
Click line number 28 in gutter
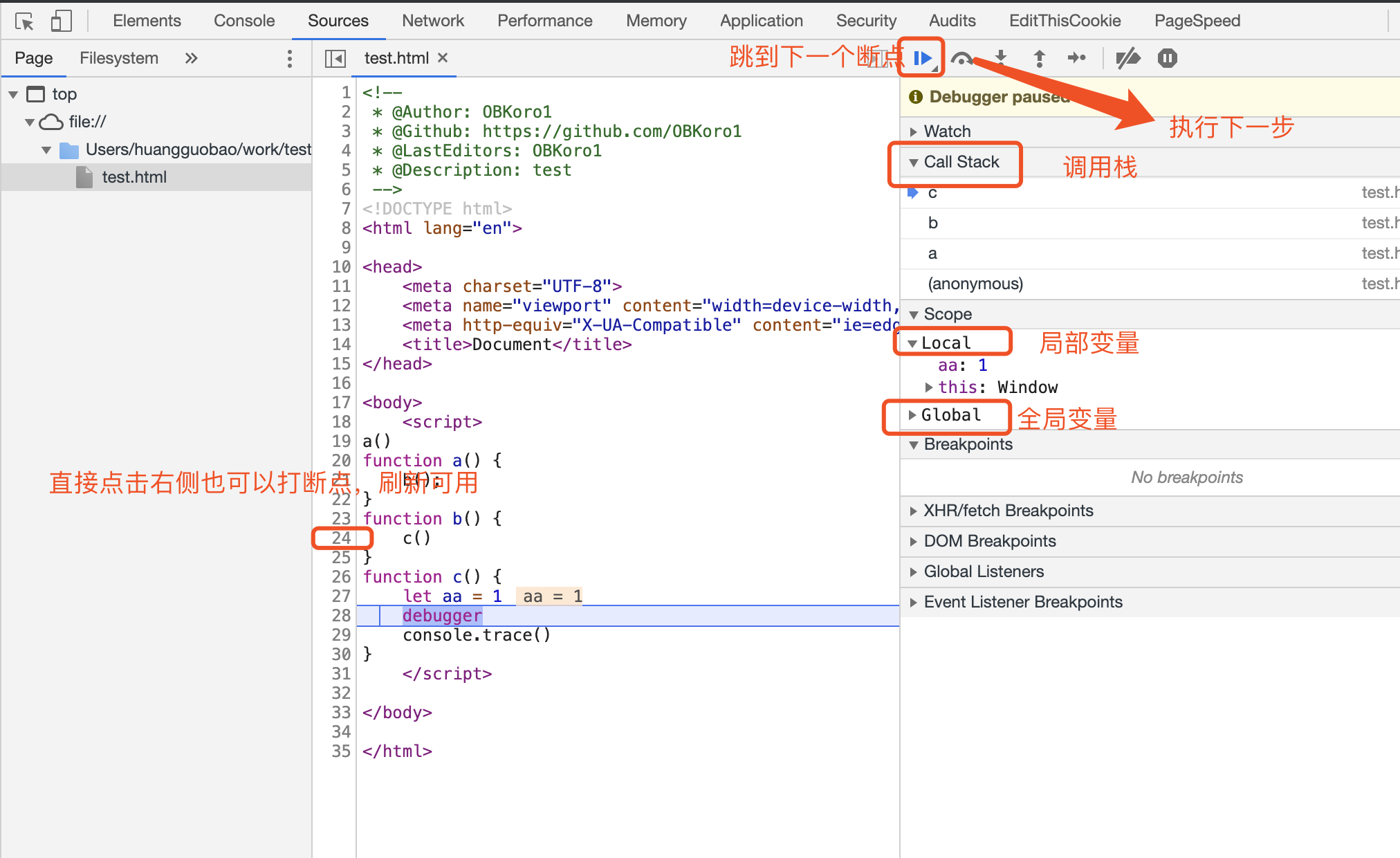pos(342,615)
